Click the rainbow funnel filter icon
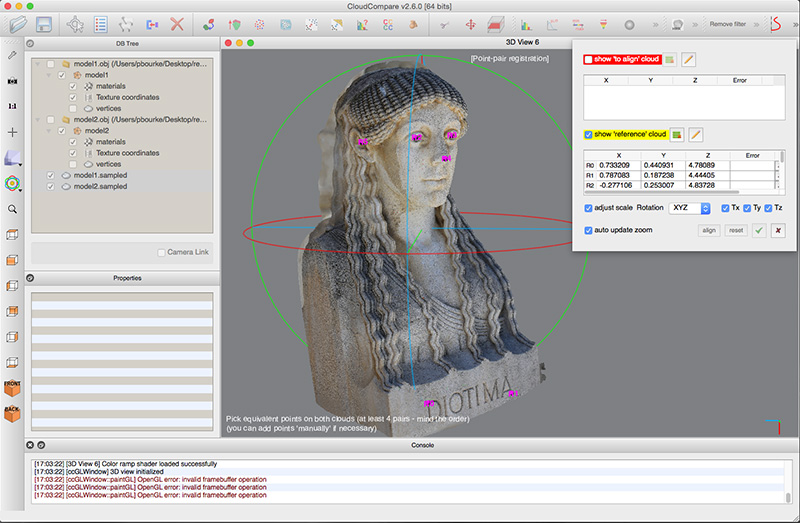 click(x=603, y=24)
